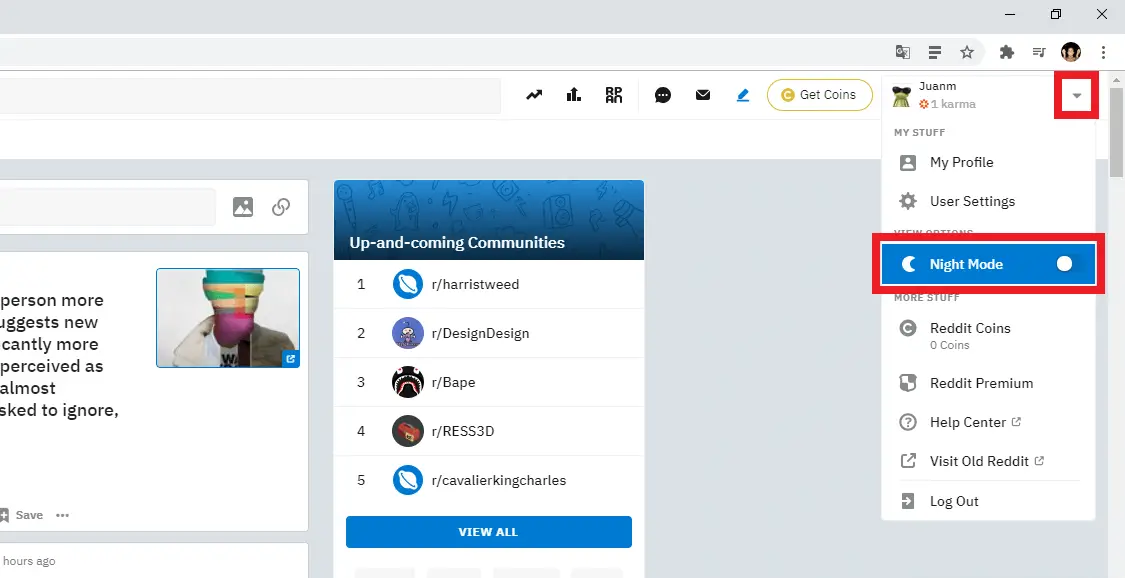The height and width of the screenshot is (578, 1125).
Task: Click the Up-and-coming Communities banner
Action: [489, 220]
